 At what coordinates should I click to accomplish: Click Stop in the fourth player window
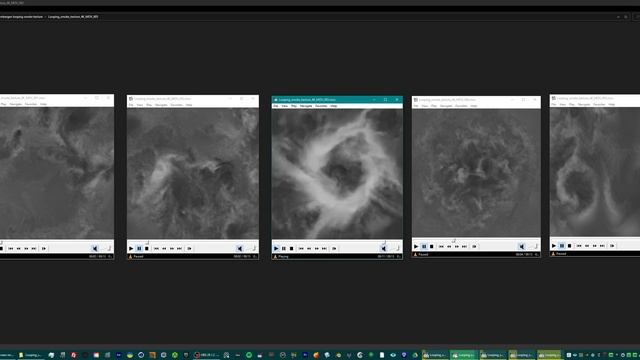click(432, 247)
